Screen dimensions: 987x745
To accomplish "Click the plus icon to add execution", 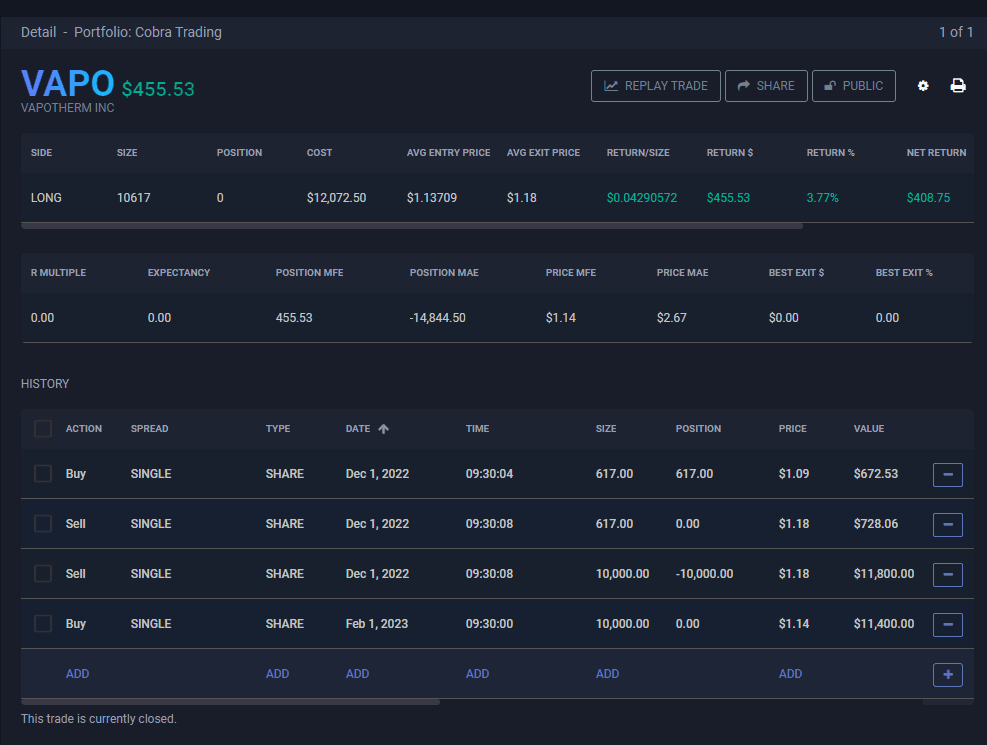I will click(x=947, y=674).
